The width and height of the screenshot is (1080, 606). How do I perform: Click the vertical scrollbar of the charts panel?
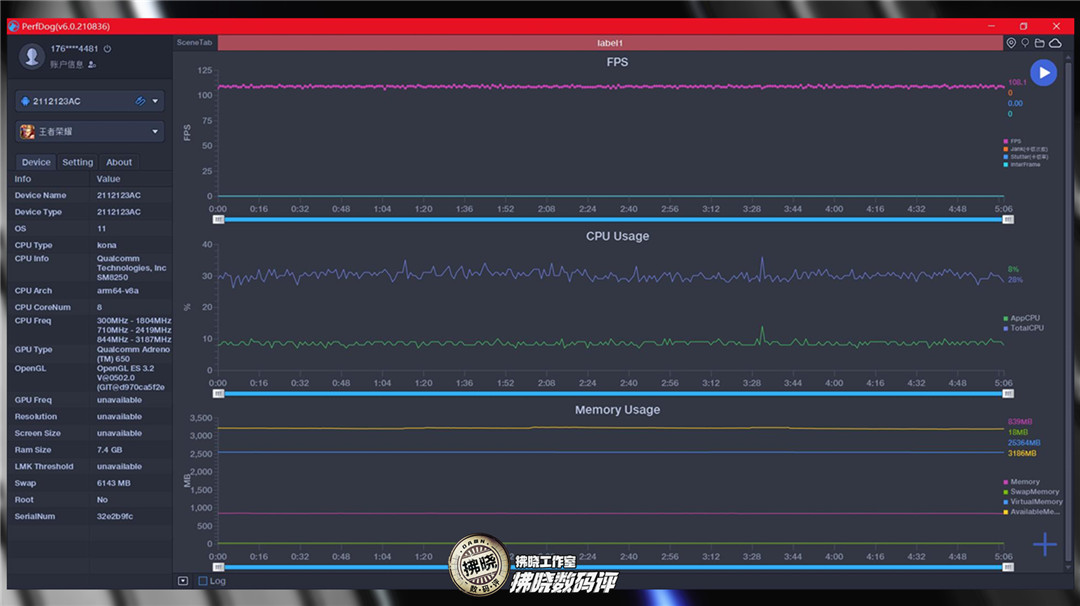coord(1068,310)
